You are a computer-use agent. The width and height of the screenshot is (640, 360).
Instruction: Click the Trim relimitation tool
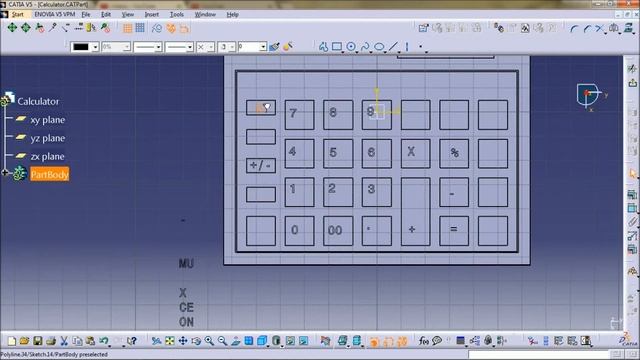(600, 28)
